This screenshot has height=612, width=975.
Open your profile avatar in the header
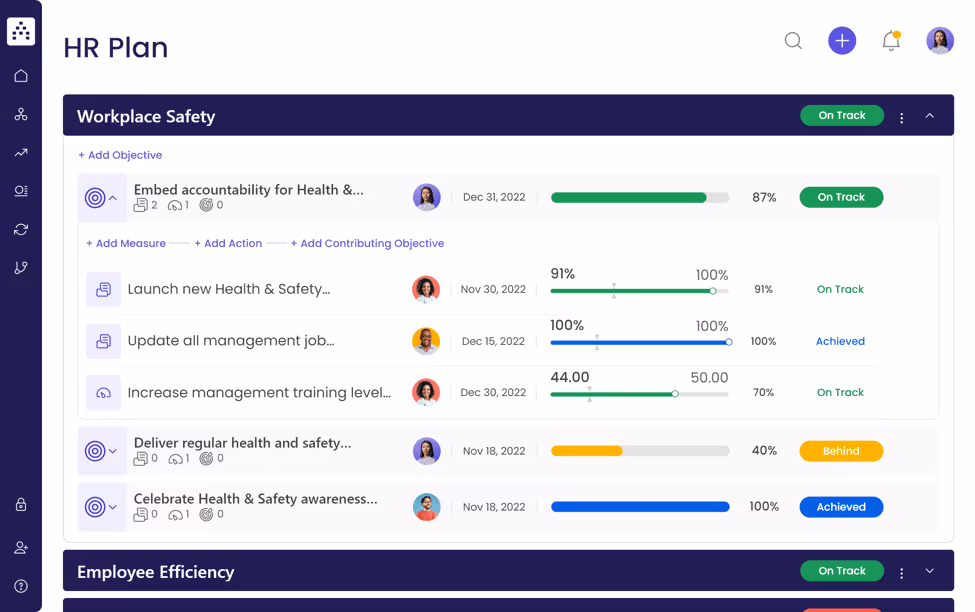[x=940, y=41]
